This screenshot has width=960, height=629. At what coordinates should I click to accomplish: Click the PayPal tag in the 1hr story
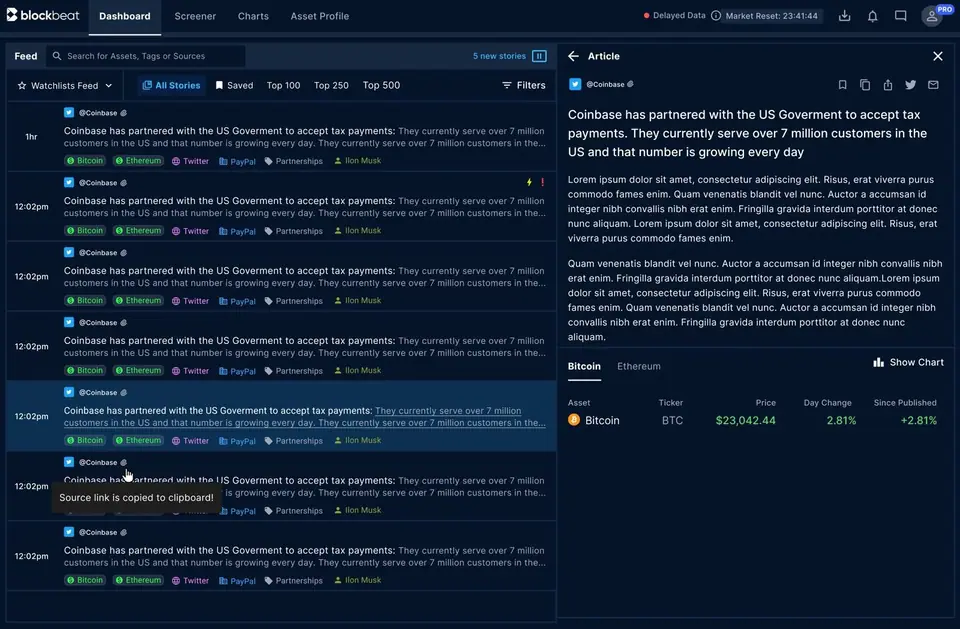click(x=237, y=161)
